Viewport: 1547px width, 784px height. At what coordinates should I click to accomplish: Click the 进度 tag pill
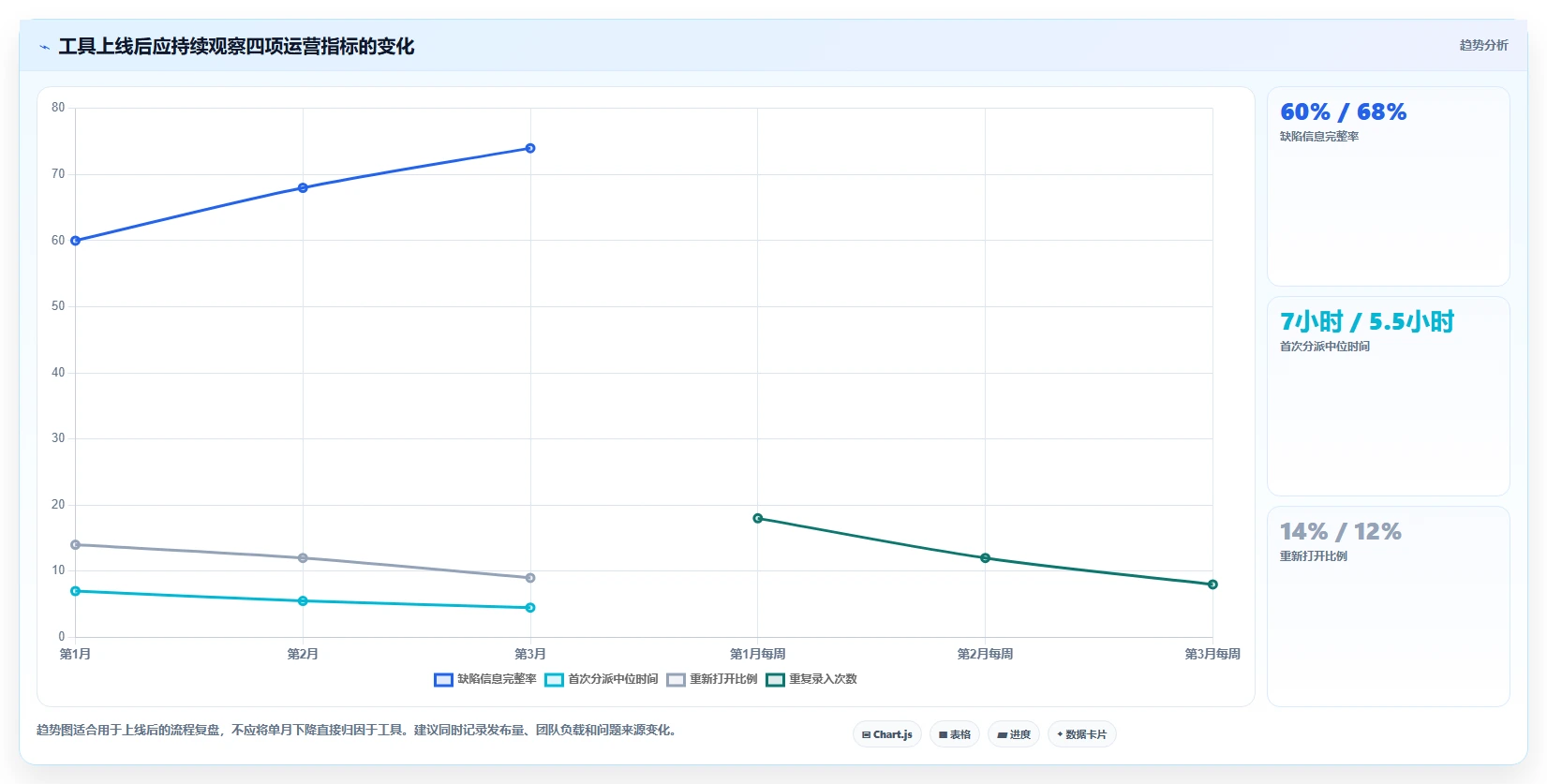pyautogui.click(x=1014, y=734)
